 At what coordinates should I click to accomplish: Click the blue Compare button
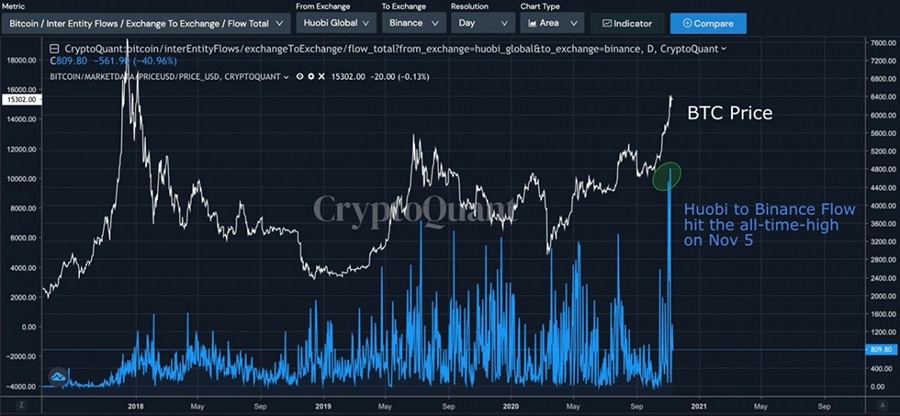[708, 24]
